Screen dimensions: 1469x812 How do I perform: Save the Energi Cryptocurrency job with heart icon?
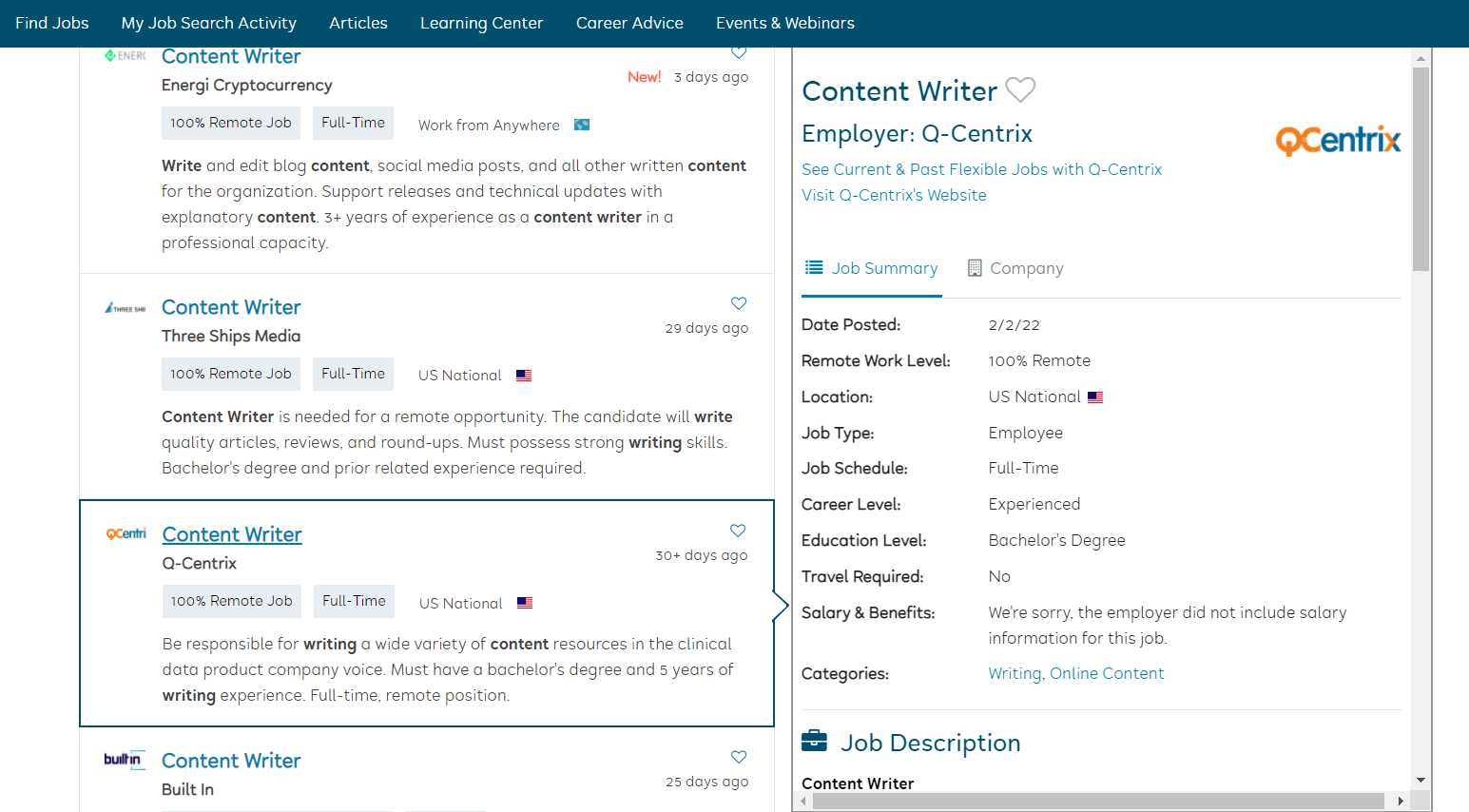739,53
